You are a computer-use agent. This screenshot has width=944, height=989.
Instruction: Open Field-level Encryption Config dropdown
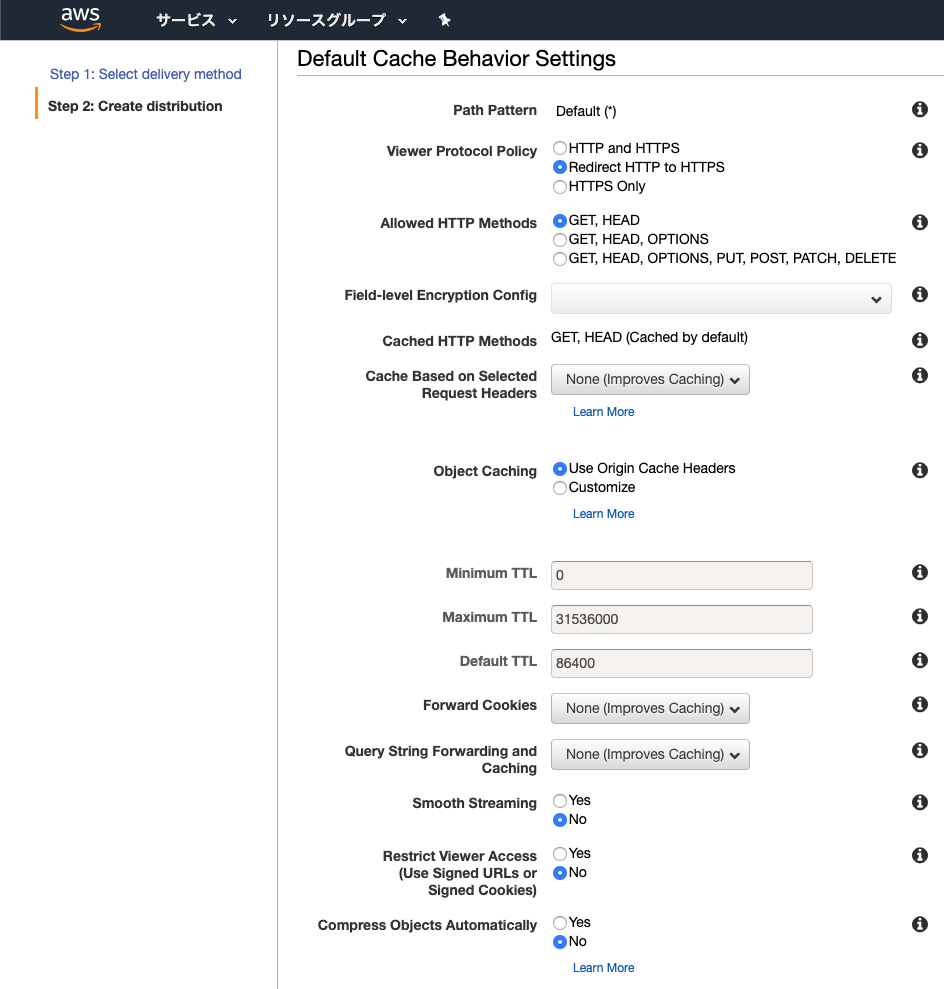pos(721,298)
